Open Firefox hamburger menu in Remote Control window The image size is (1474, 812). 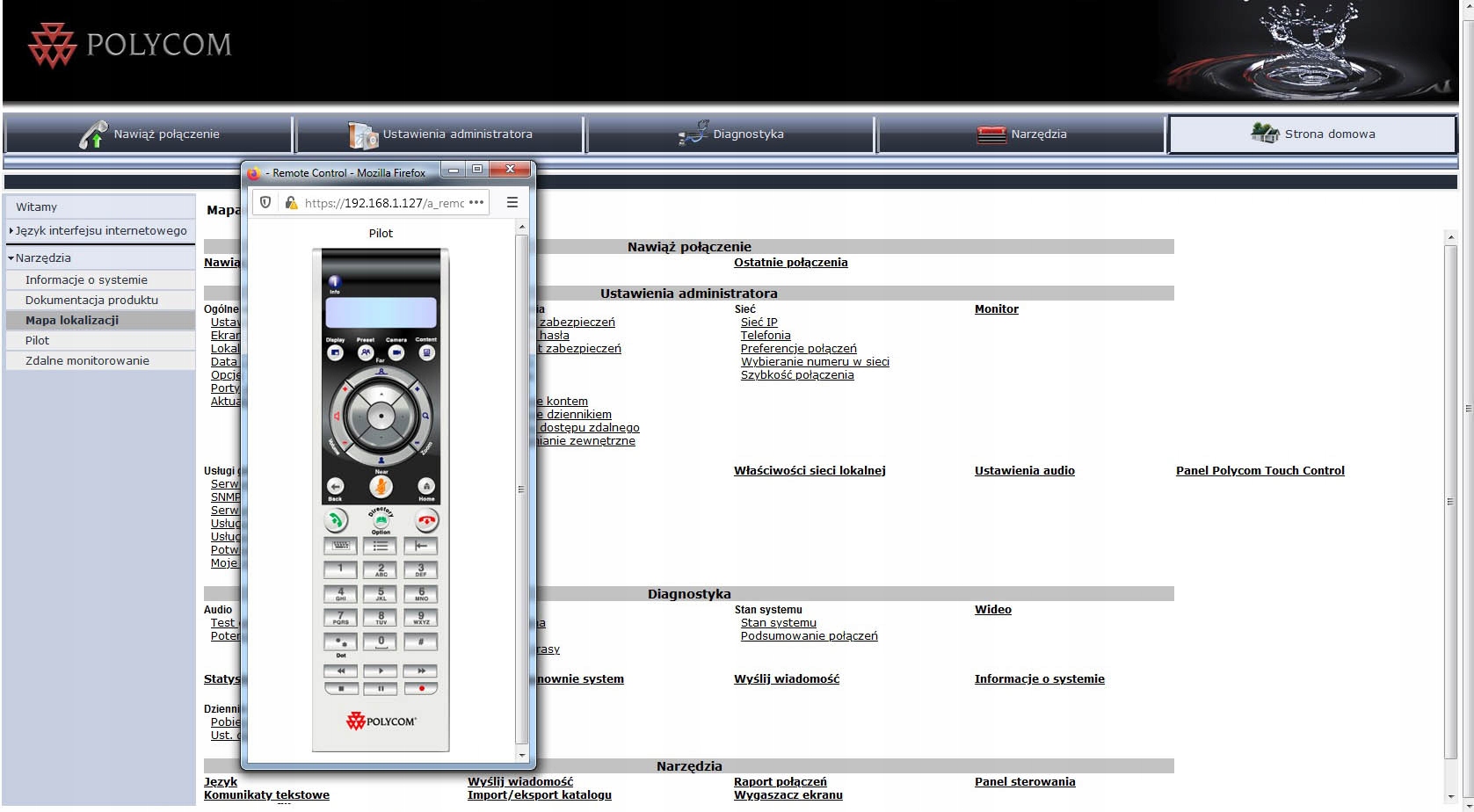512,202
